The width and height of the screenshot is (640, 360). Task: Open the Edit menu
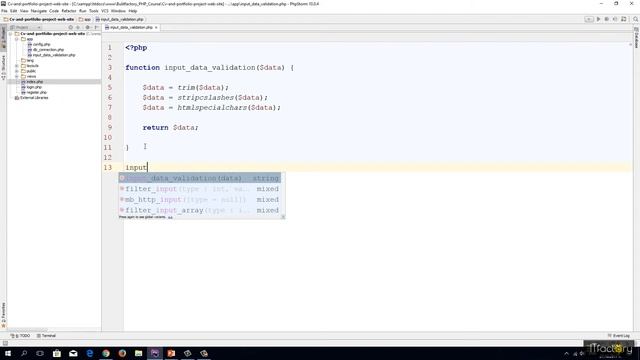pyautogui.click(x=13, y=11)
